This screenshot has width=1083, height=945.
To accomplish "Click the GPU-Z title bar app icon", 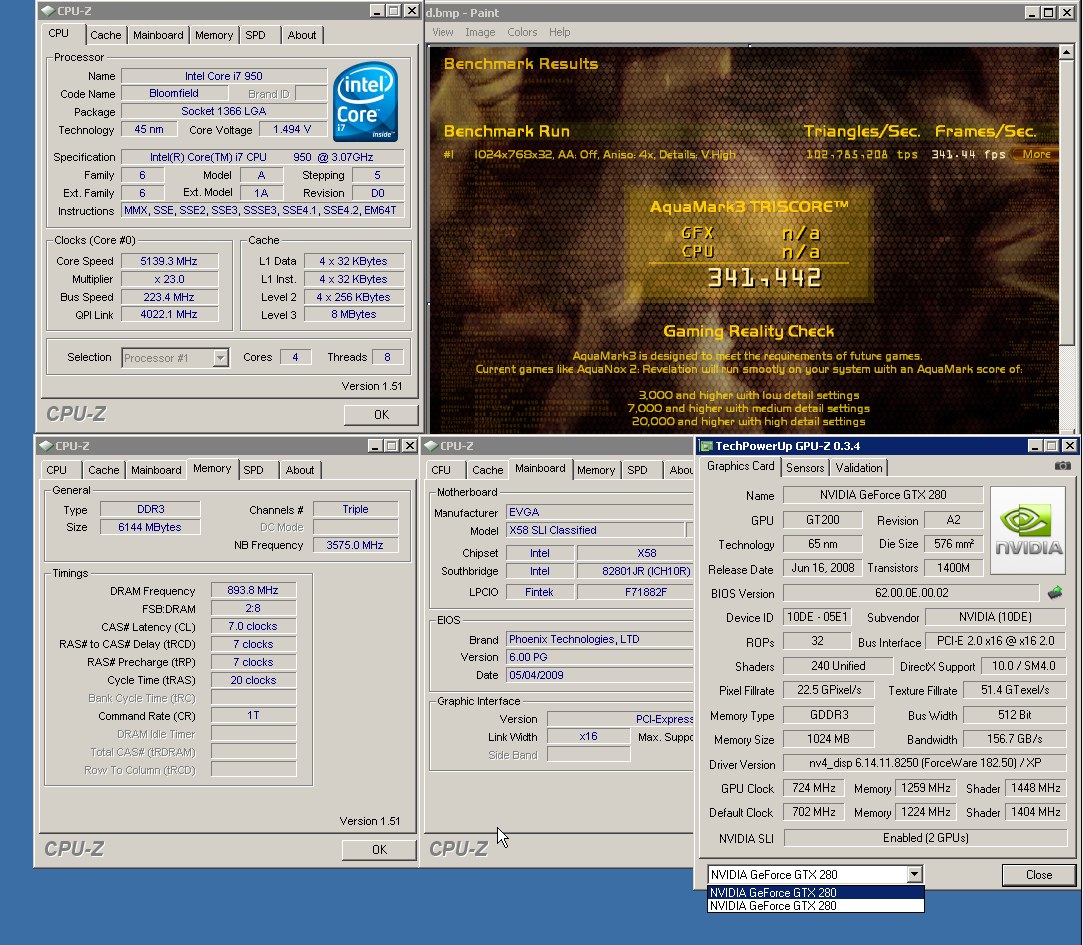I will coord(707,446).
